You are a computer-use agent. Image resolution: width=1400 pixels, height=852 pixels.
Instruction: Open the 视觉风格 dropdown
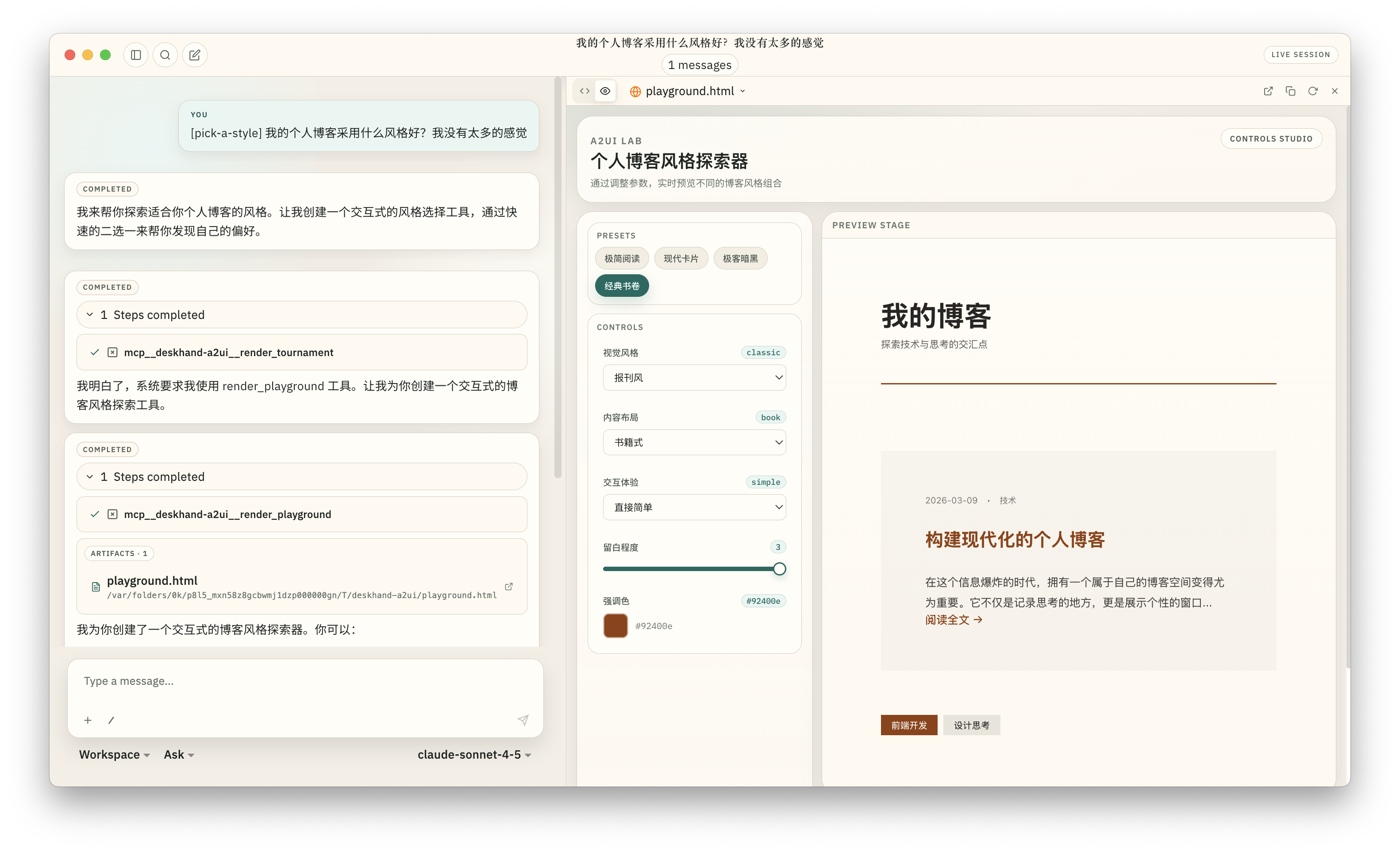(694, 378)
